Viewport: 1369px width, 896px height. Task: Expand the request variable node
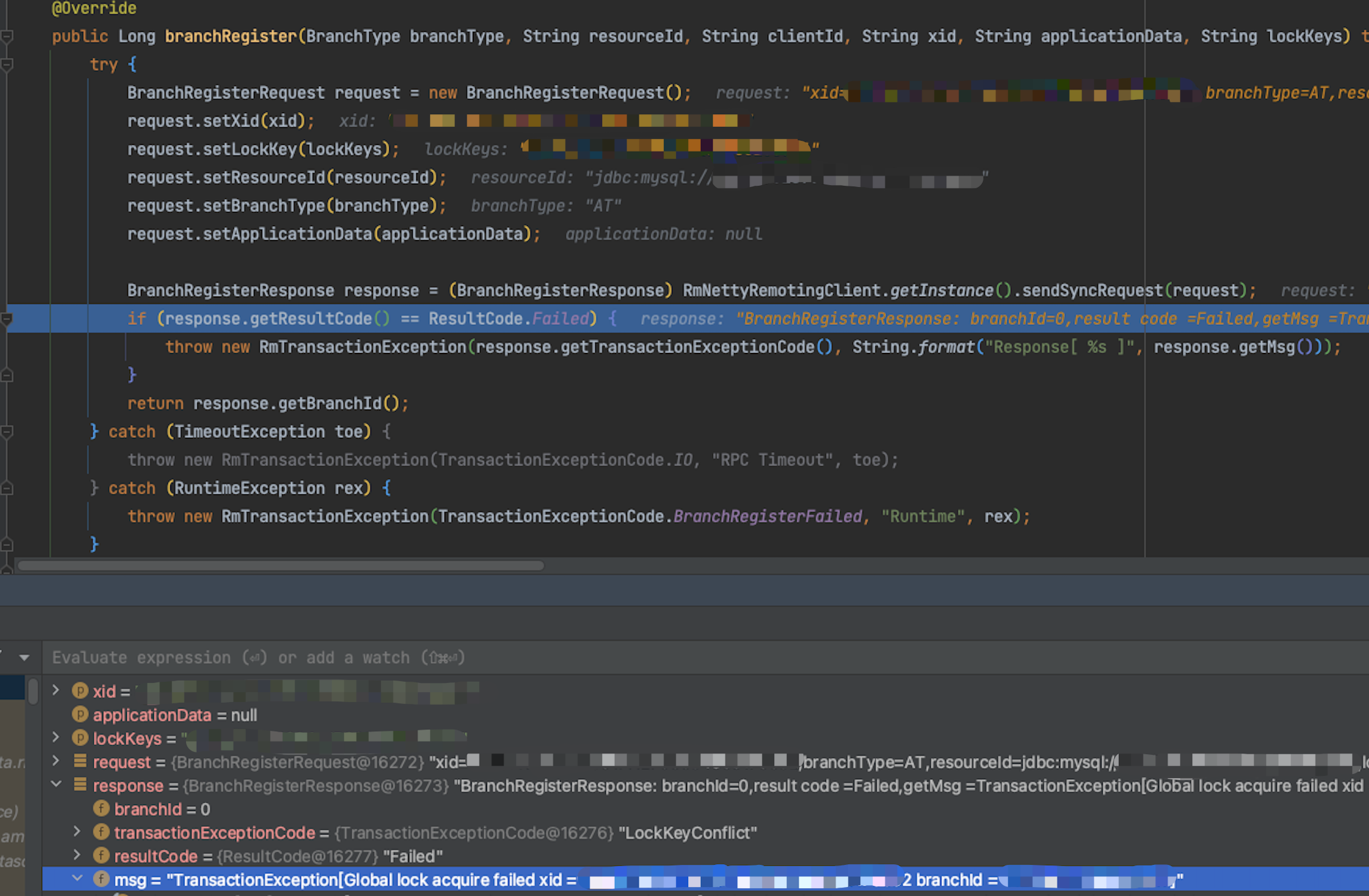coord(56,761)
